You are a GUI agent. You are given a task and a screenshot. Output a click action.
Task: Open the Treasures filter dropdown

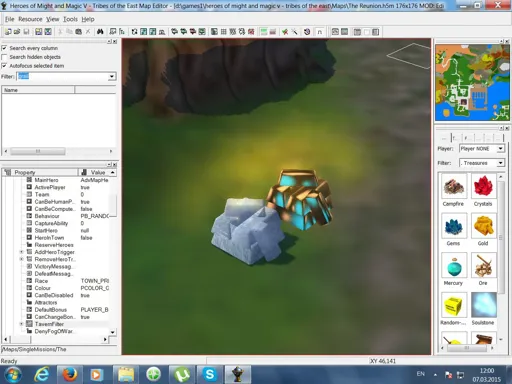[500, 163]
